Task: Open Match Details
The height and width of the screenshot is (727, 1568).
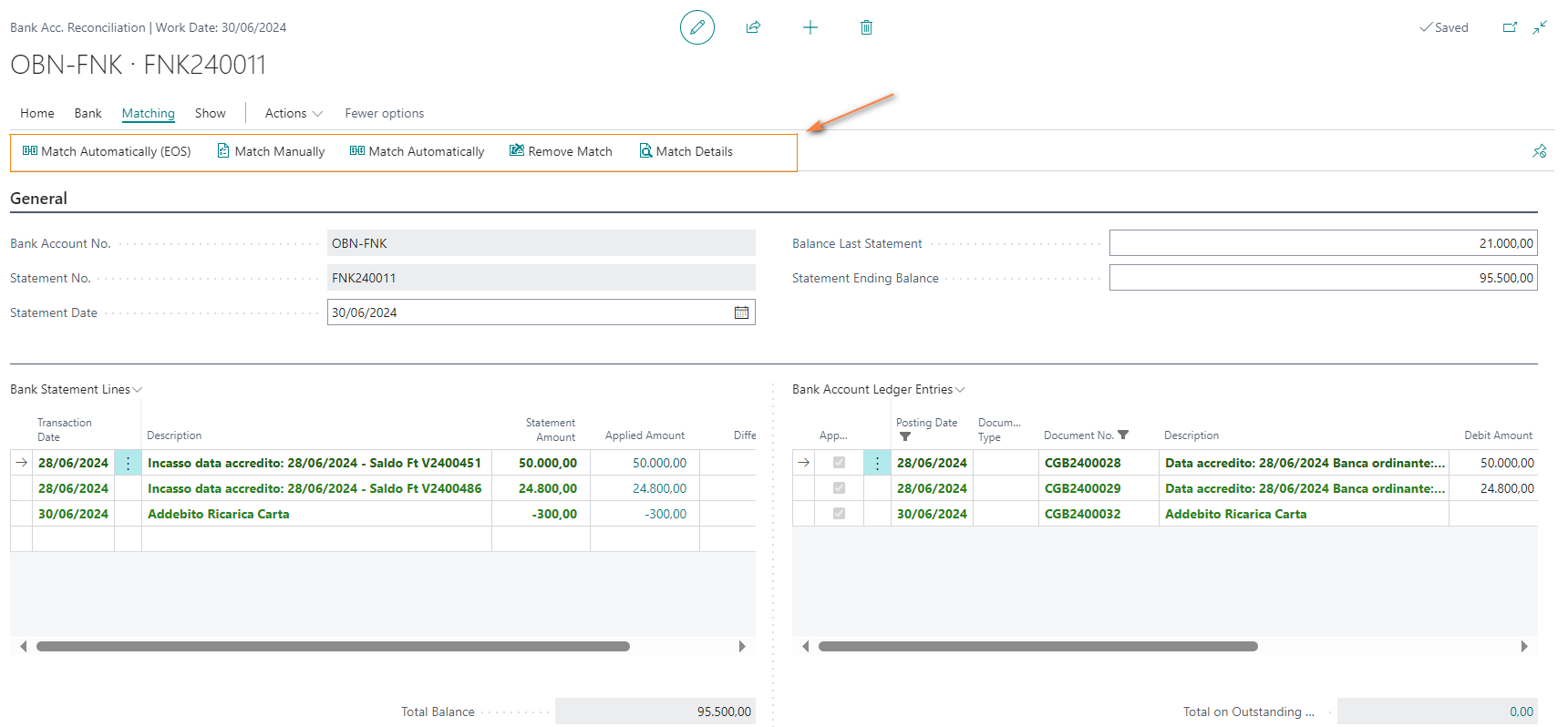Action: tap(686, 151)
